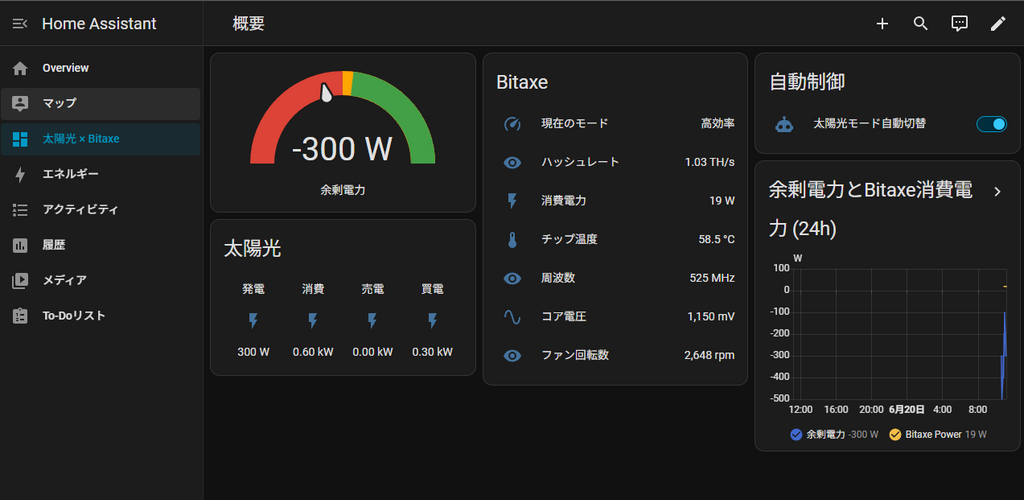
Task: Click the 0.60 kW consumption value
Action: click(x=313, y=352)
